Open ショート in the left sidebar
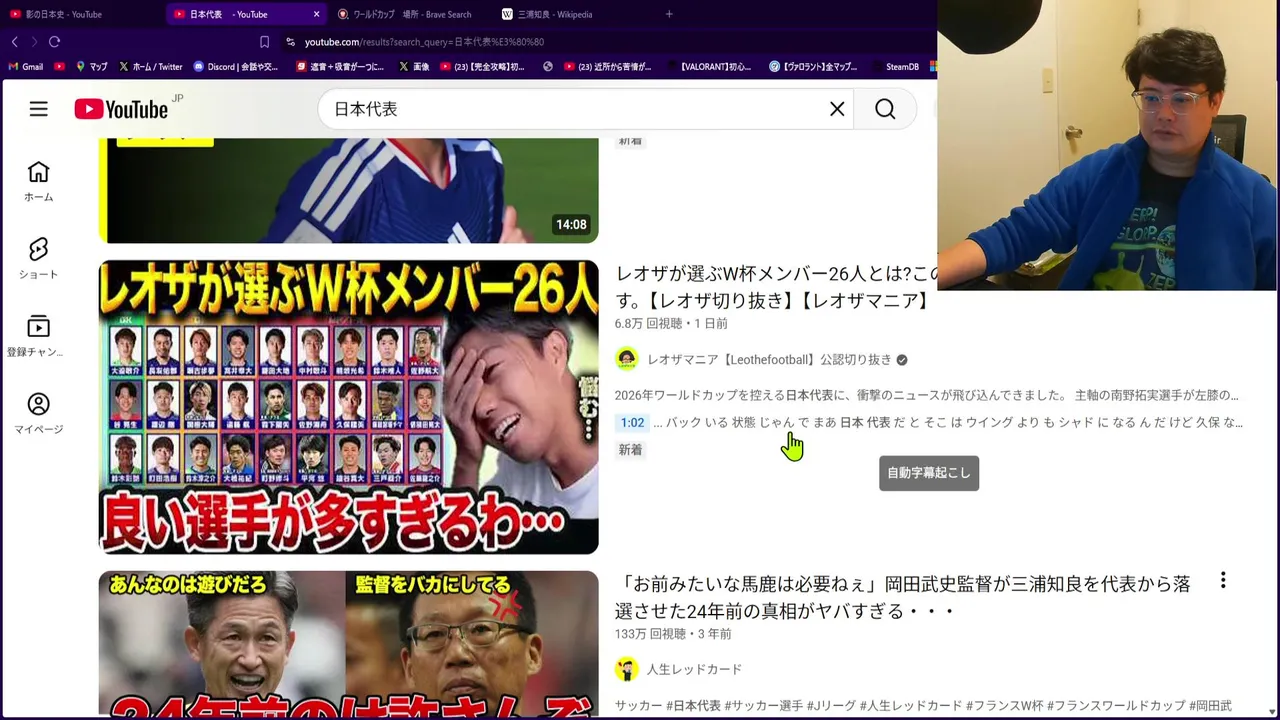 tap(38, 259)
